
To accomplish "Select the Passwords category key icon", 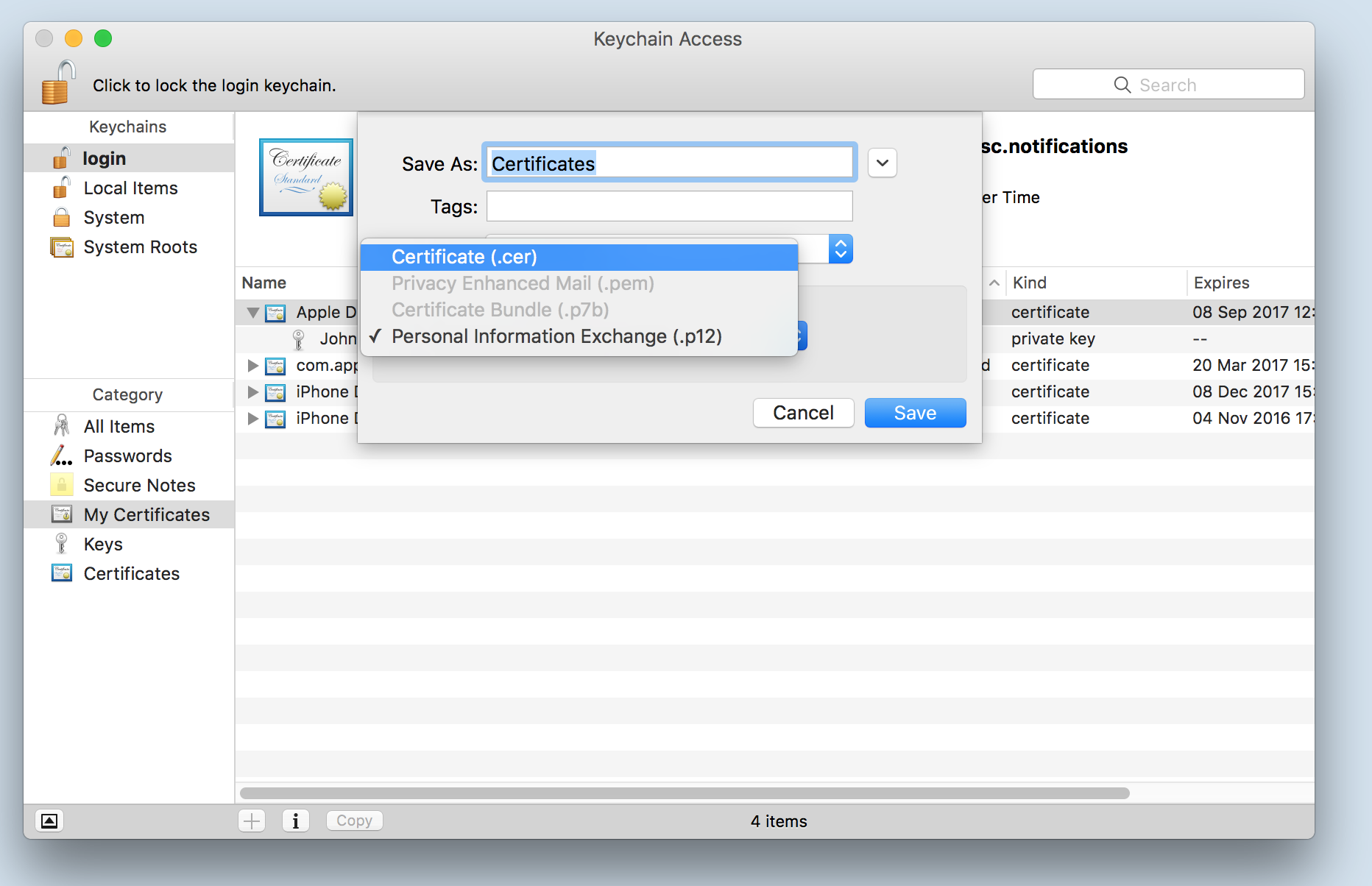I will point(62,456).
